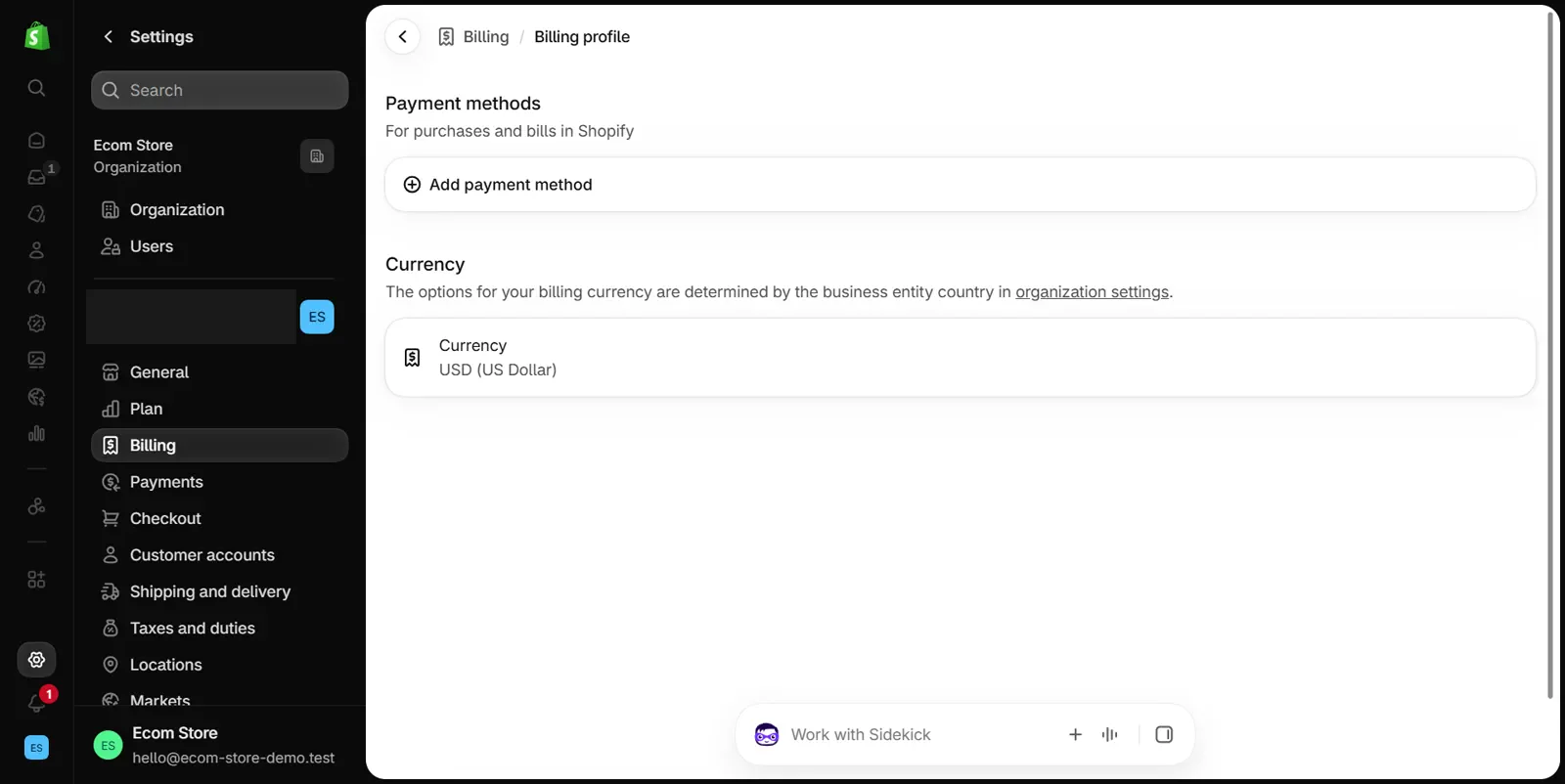Go to the Home icon in rail
Image resolution: width=1565 pixels, height=784 pixels.
(36, 141)
